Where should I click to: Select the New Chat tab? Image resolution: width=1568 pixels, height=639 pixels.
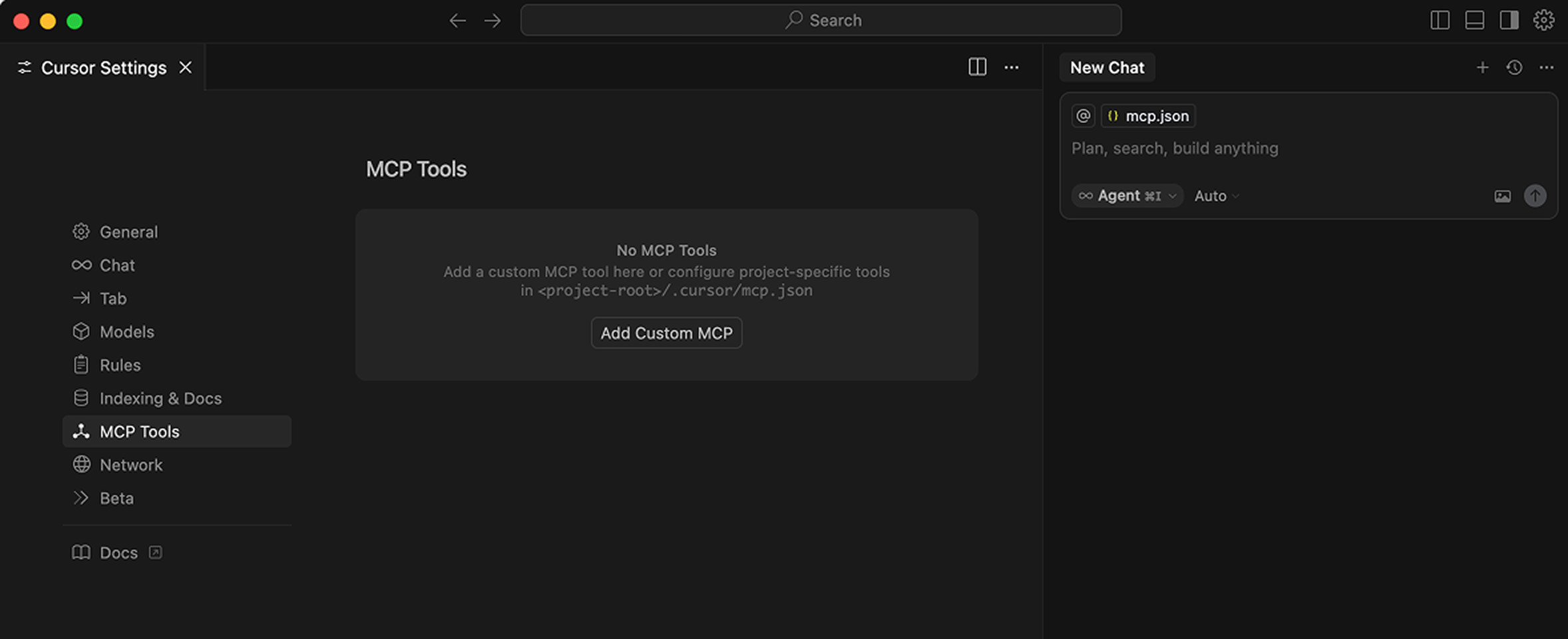pyautogui.click(x=1107, y=67)
